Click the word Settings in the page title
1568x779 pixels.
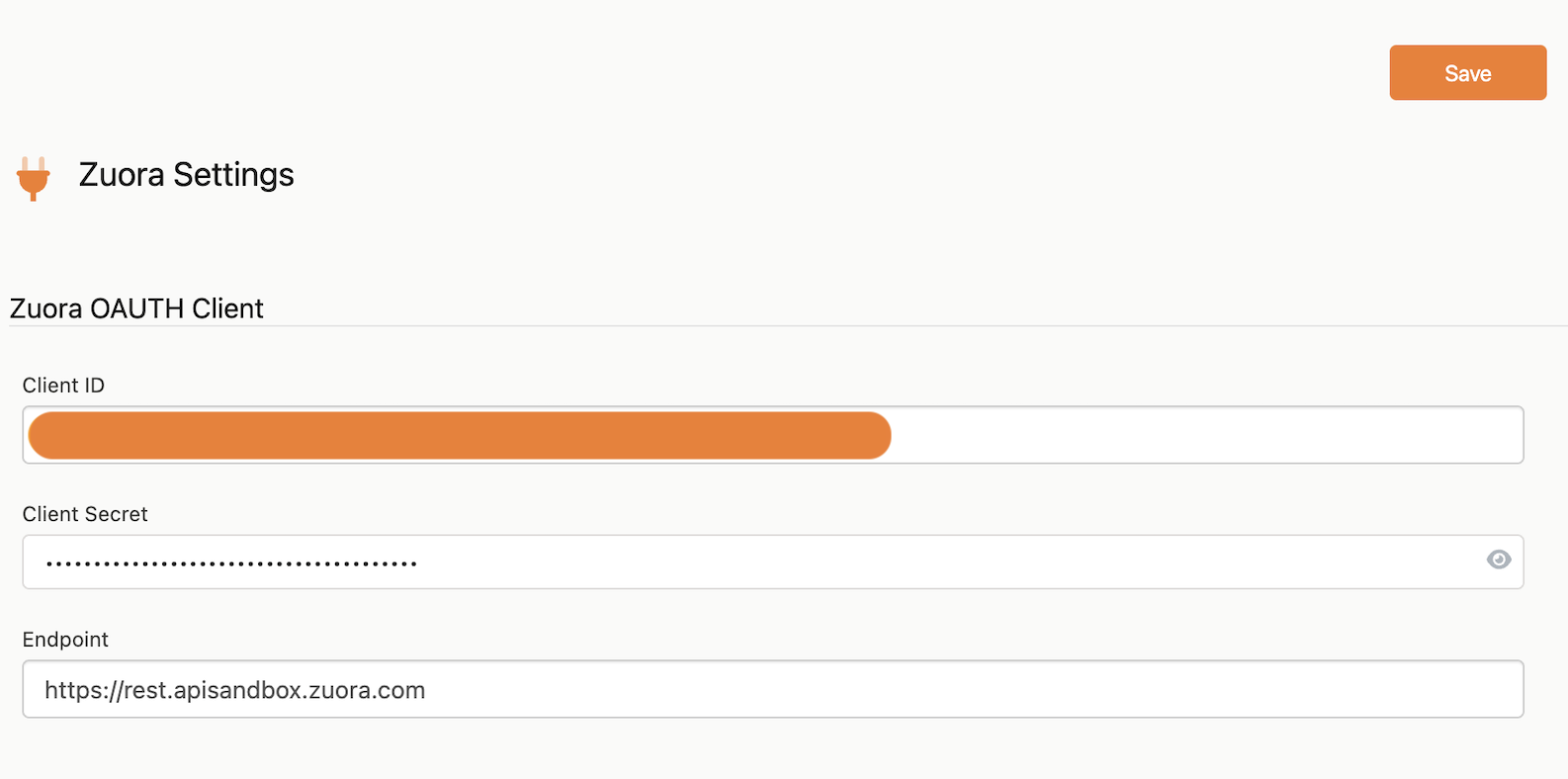tap(233, 175)
